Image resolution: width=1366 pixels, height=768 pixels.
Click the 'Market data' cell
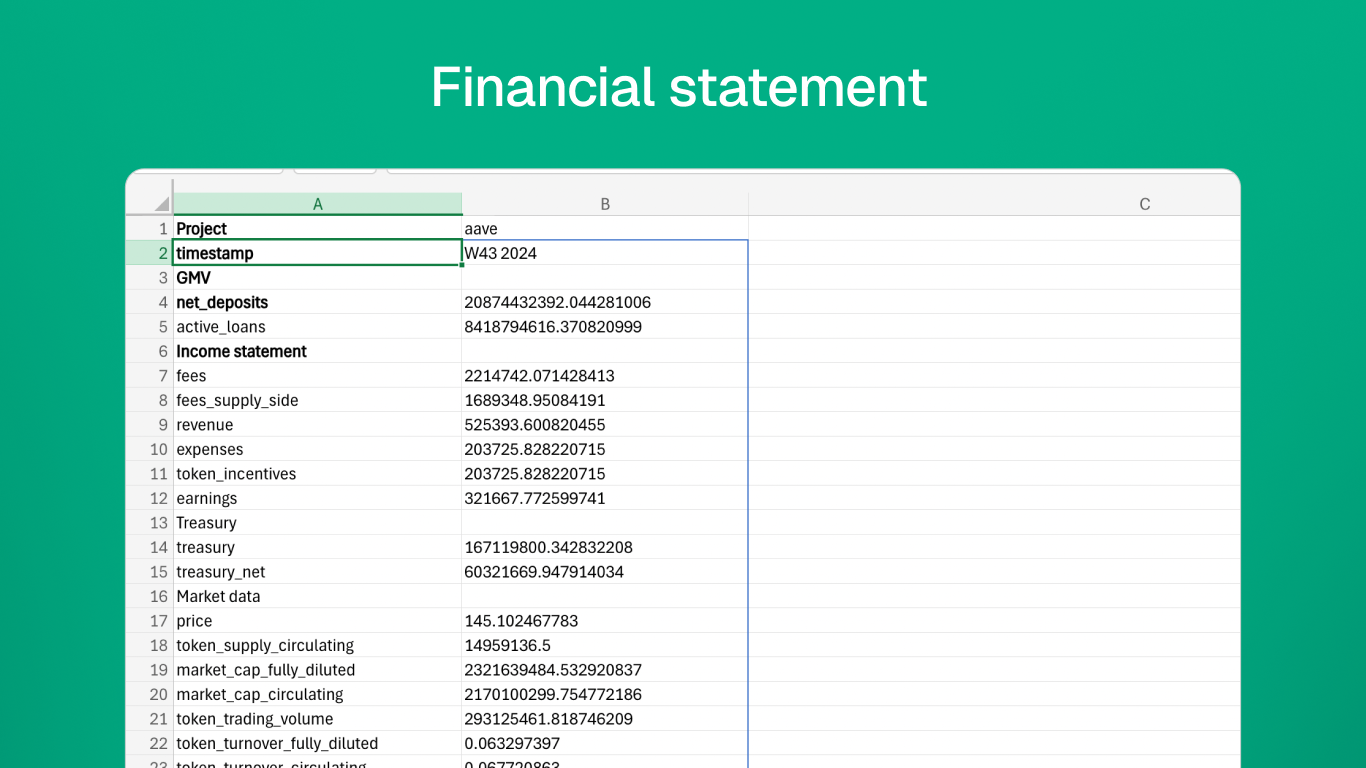click(x=318, y=596)
